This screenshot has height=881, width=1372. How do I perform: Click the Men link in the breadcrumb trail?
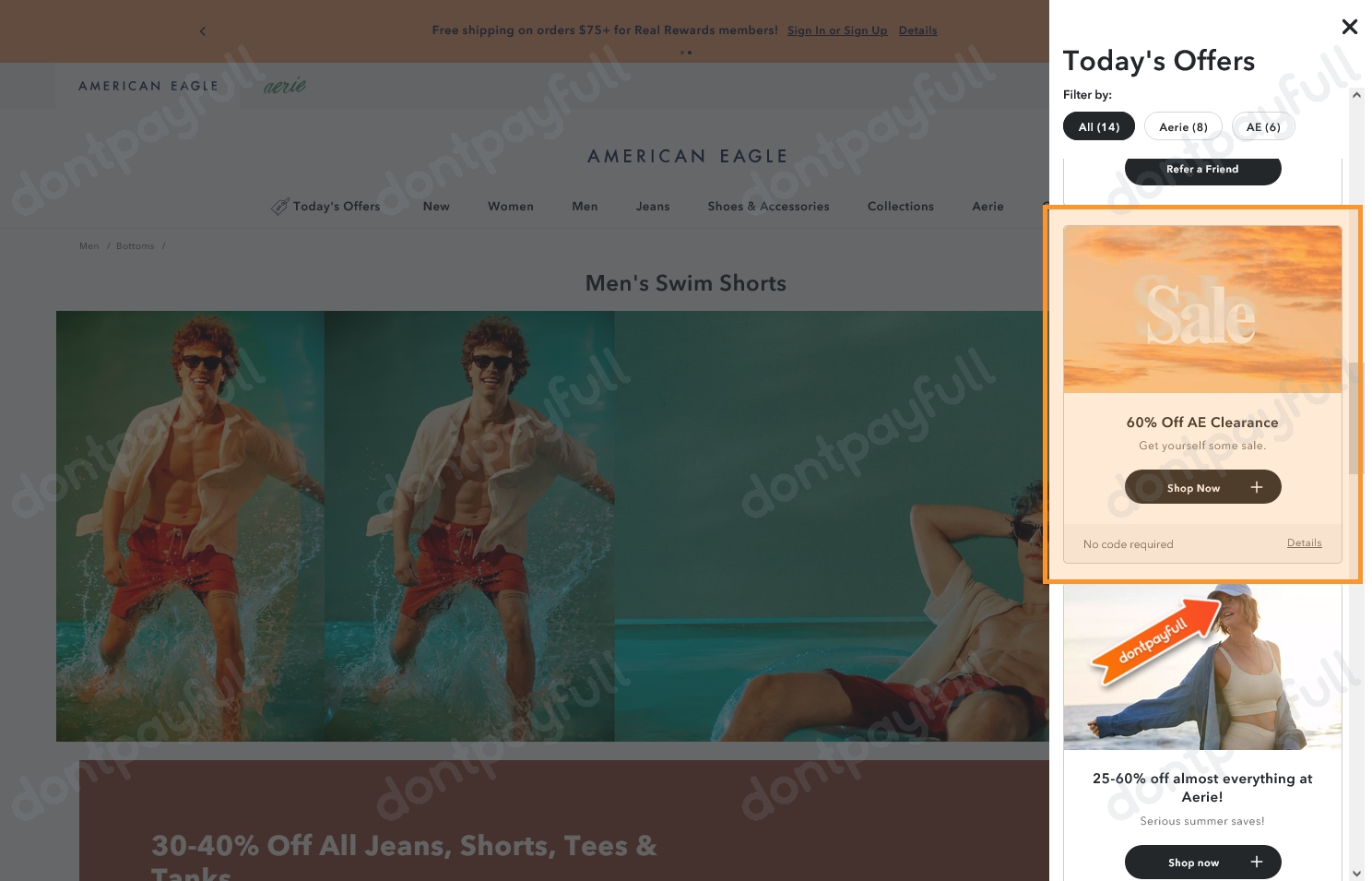(x=89, y=245)
